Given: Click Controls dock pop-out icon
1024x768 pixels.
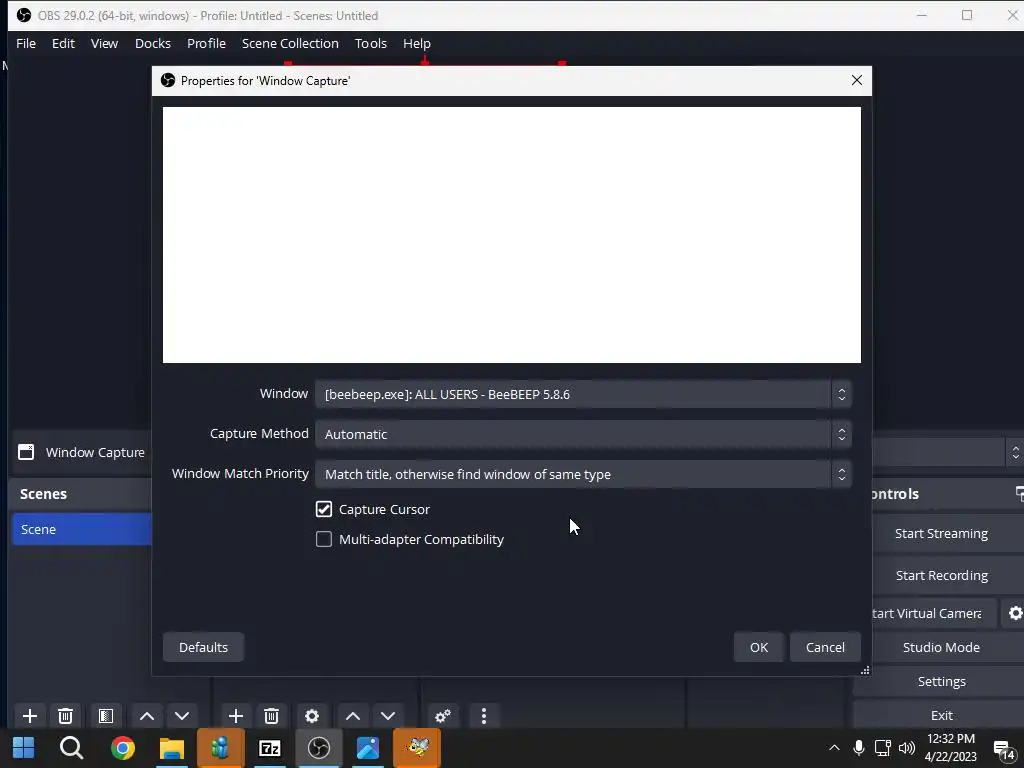Looking at the screenshot, I should [x=1019, y=493].
